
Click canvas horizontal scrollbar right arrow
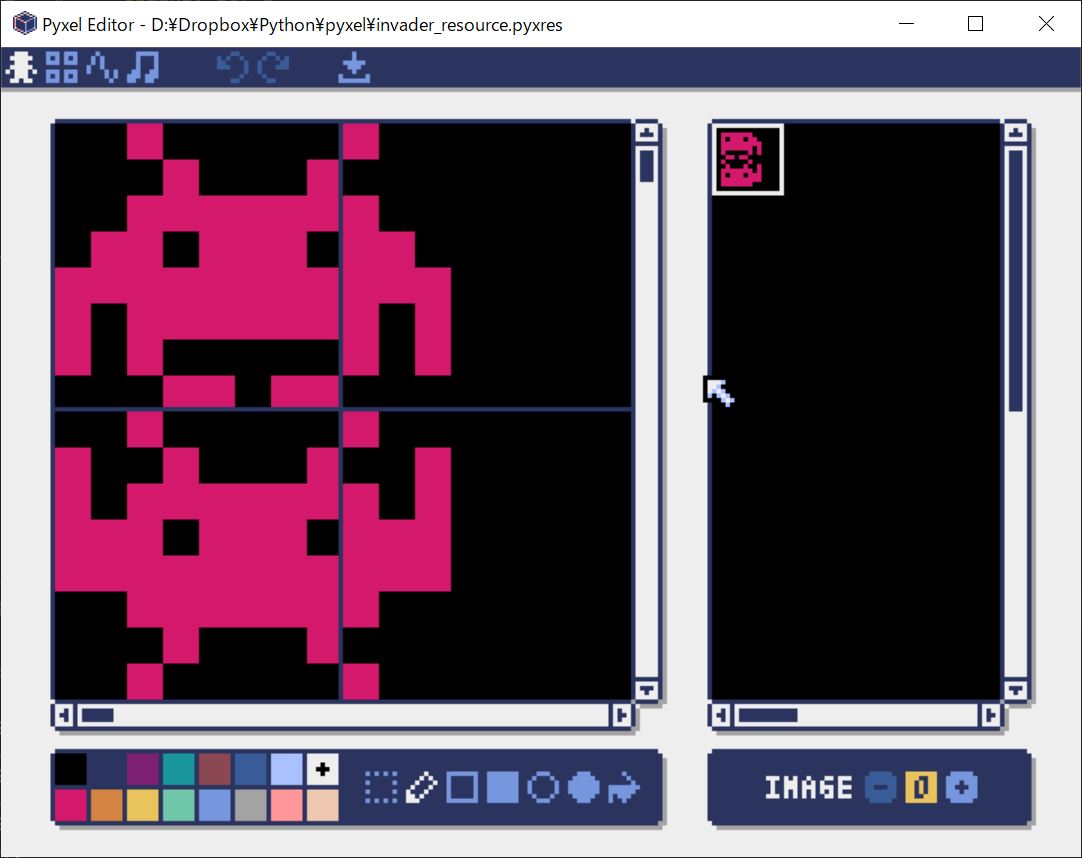tap(620, 715)
